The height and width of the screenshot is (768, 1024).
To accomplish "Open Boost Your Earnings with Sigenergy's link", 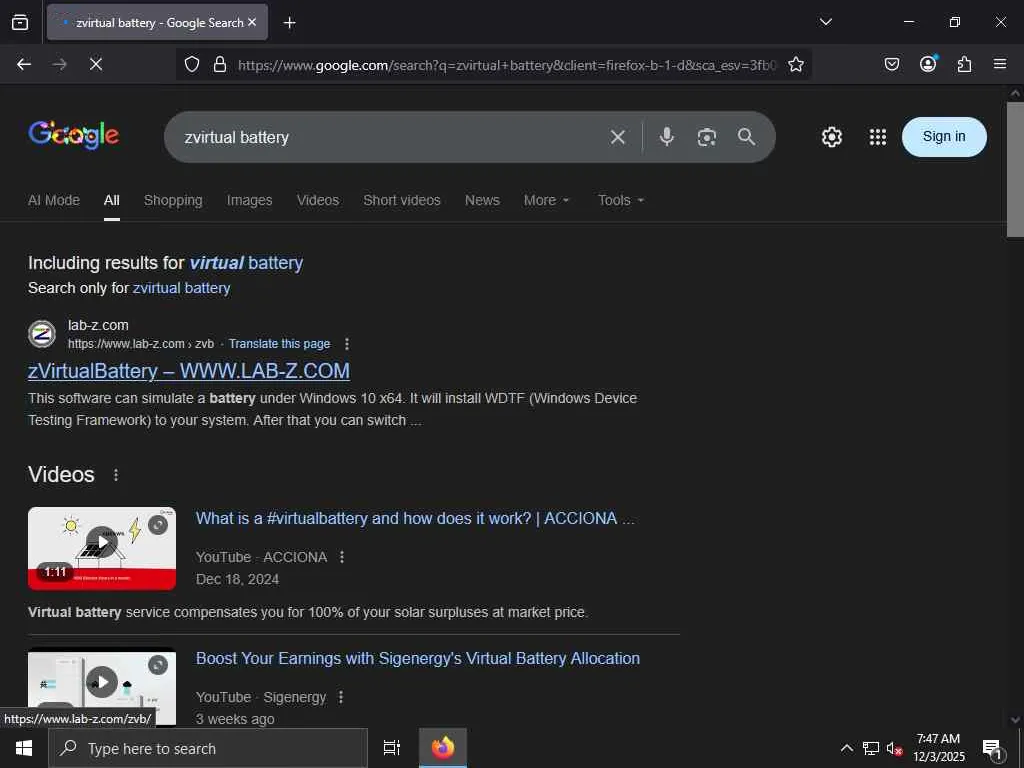I will (x=418, y=658).
